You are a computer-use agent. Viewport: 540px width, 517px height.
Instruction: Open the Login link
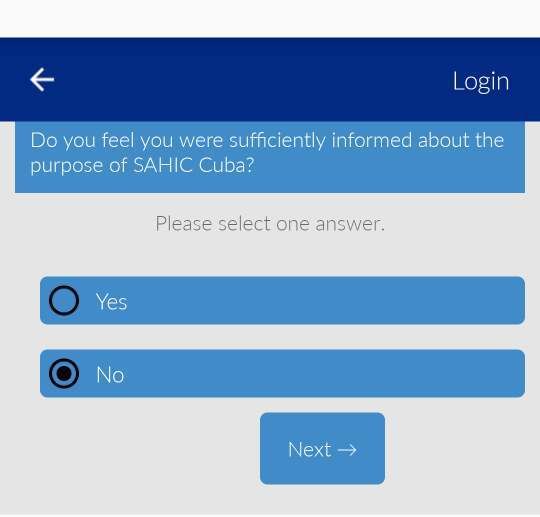(x=481, y=82)
